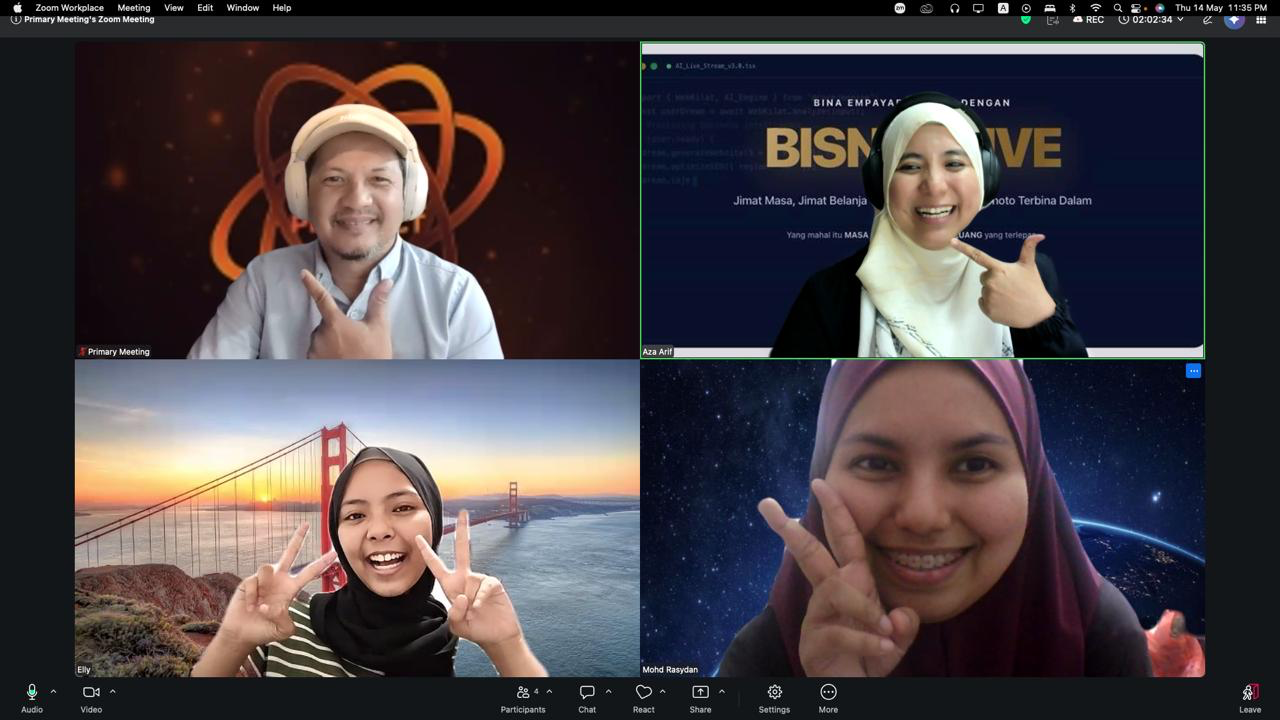Open the Now Playing menu bar icon
The width and height of the screenshot is (1280, 720).
[1026, 7]
